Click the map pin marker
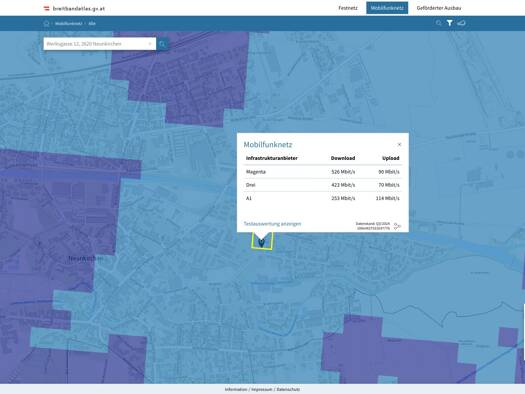This screenshot has width=525, height=394. click(261, 242)
